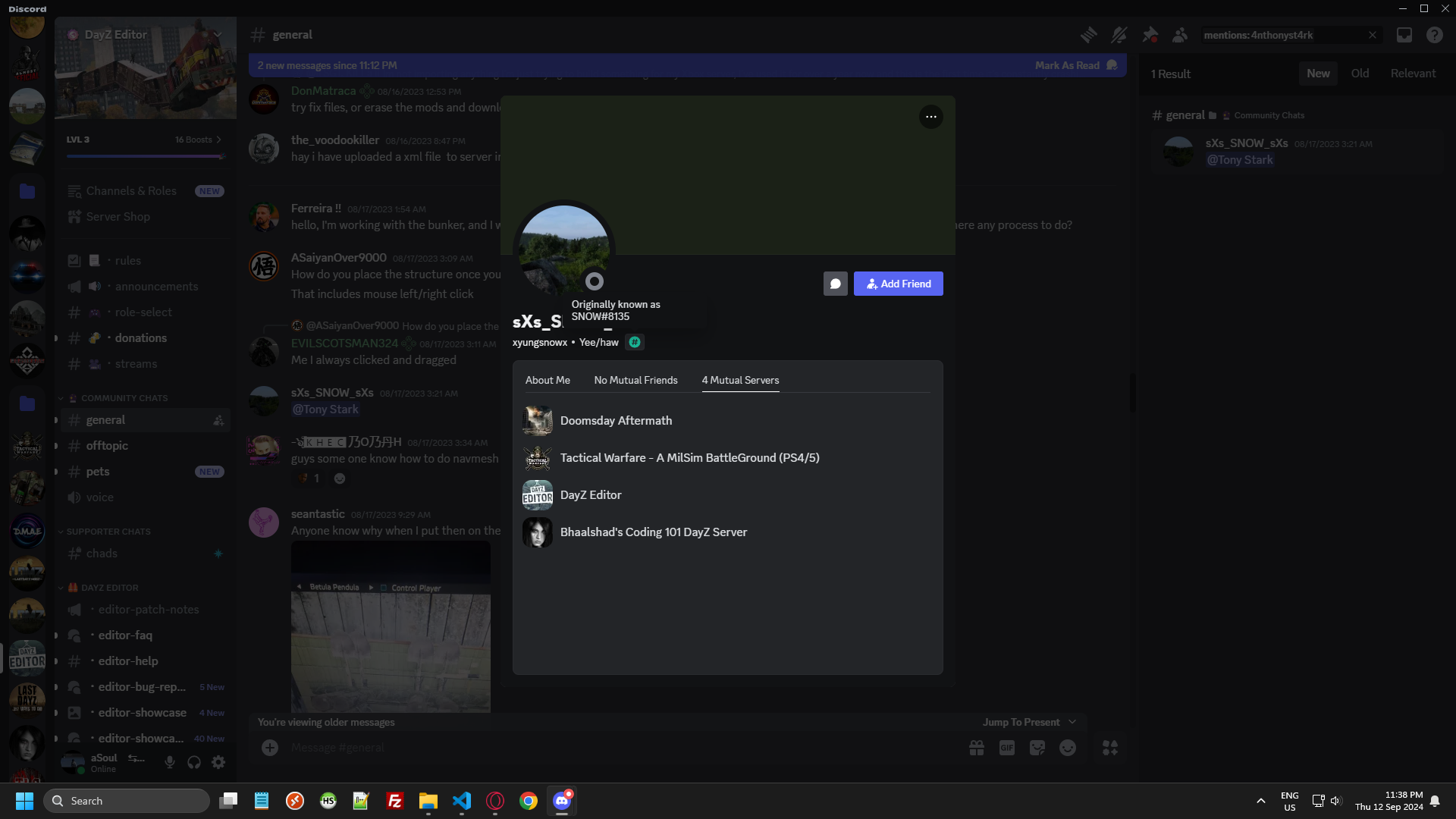Expand the donations channel threads
The height and width of the screenshot is (819, 1456).
(x=55, y=338)
